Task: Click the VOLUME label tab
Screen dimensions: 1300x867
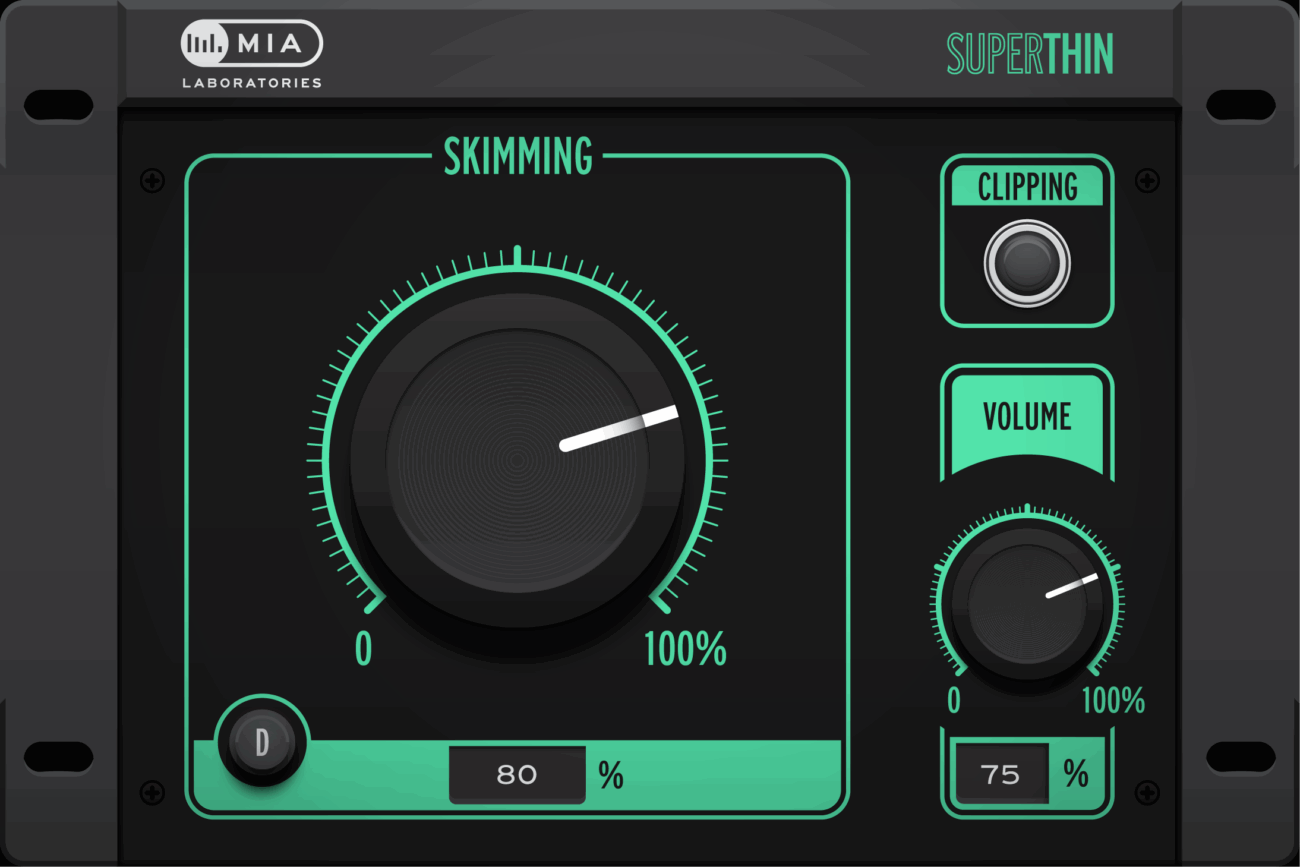Action: 1027,417
